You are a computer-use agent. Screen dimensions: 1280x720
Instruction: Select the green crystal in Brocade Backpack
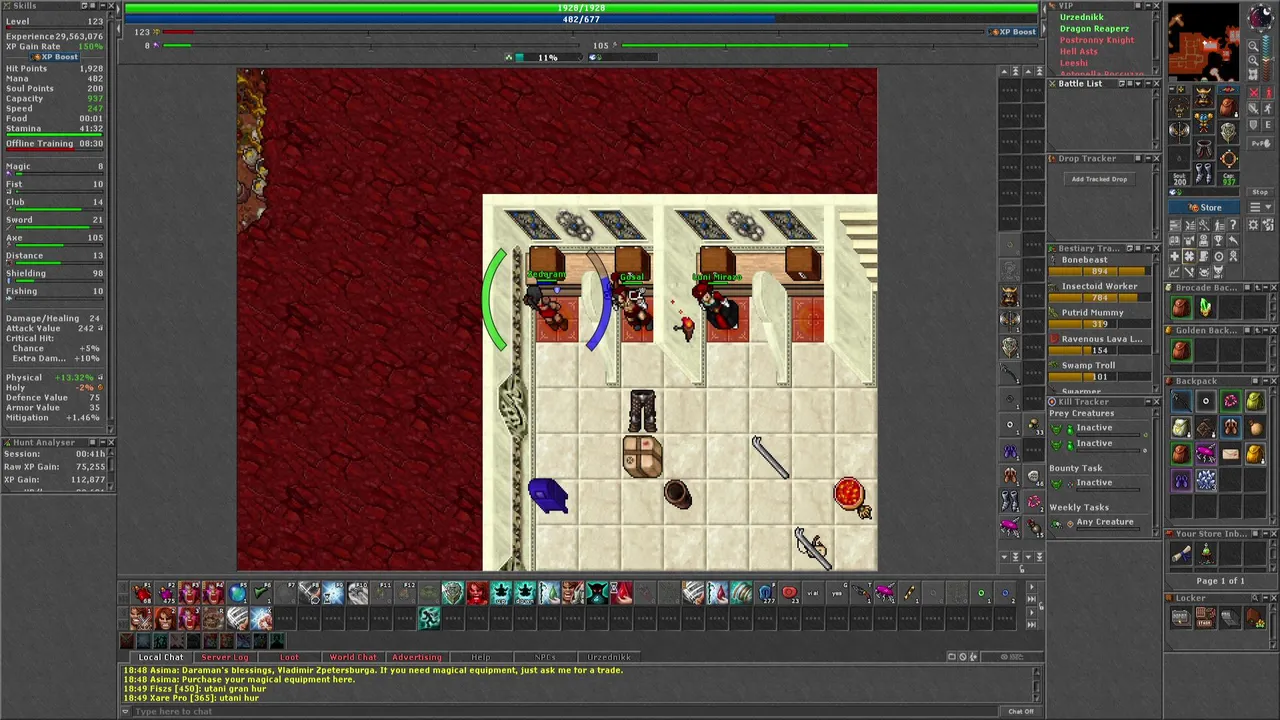point(1206,307)
